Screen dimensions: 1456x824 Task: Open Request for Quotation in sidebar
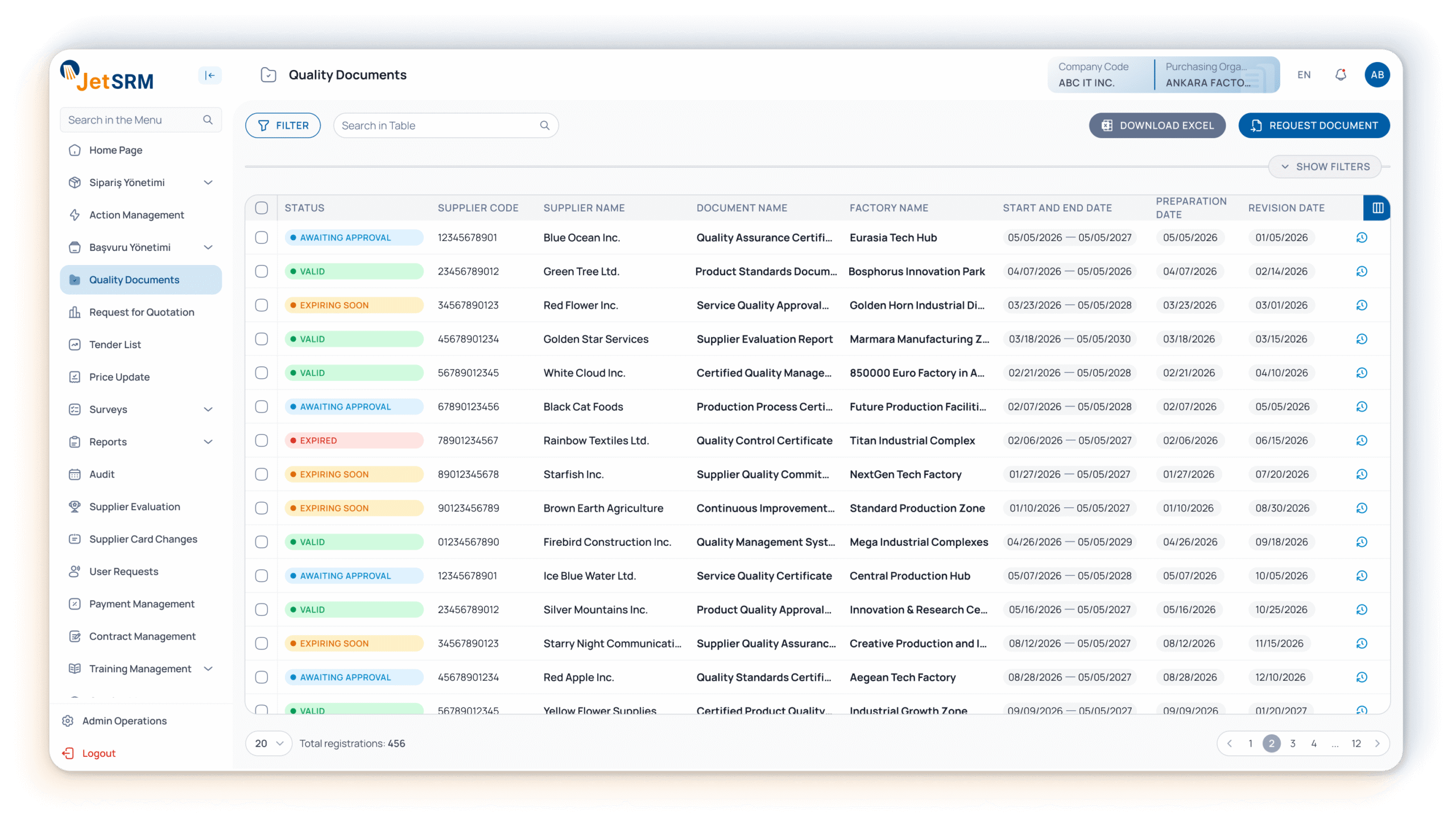point(142,312)
